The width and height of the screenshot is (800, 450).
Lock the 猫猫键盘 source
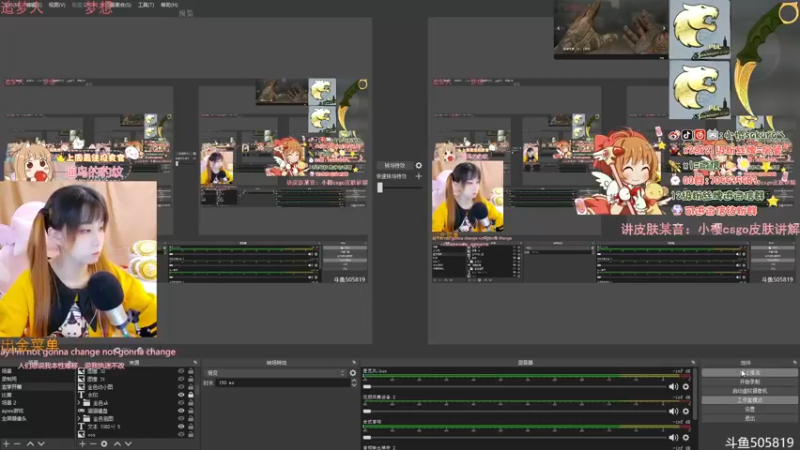point(191,411)
